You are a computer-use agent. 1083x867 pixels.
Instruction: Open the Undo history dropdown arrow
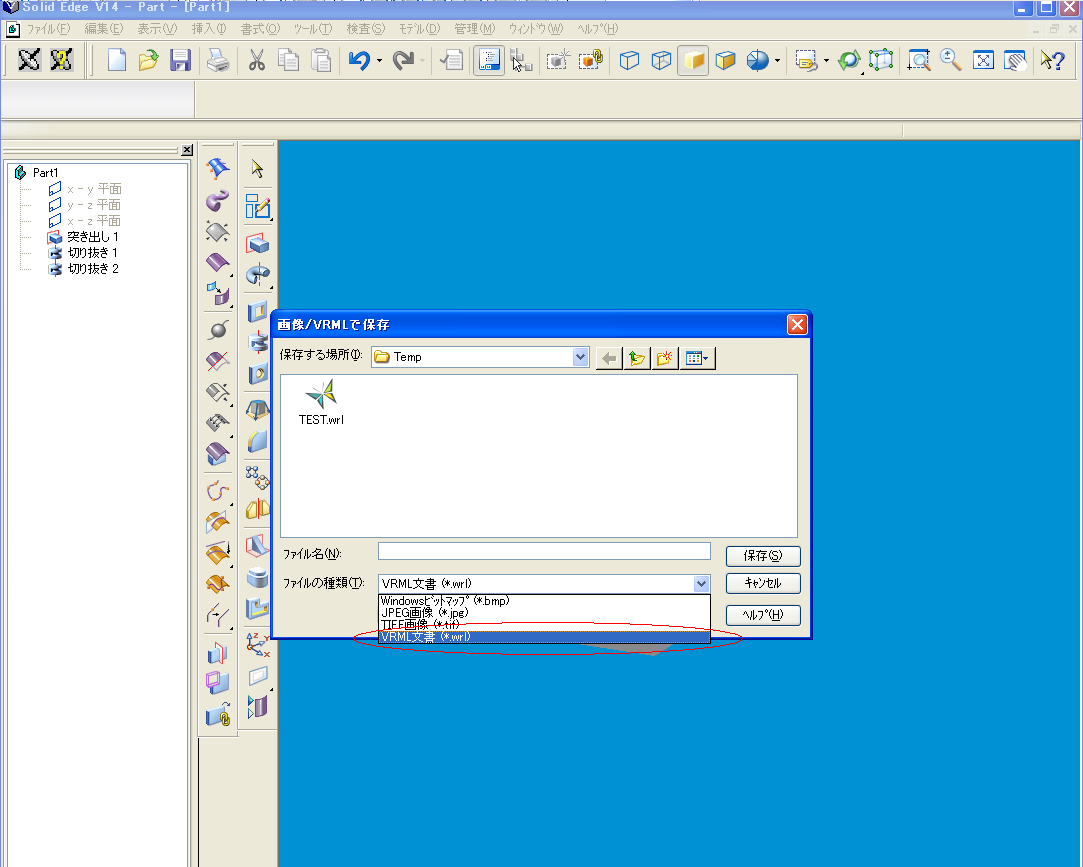(379, 61)
